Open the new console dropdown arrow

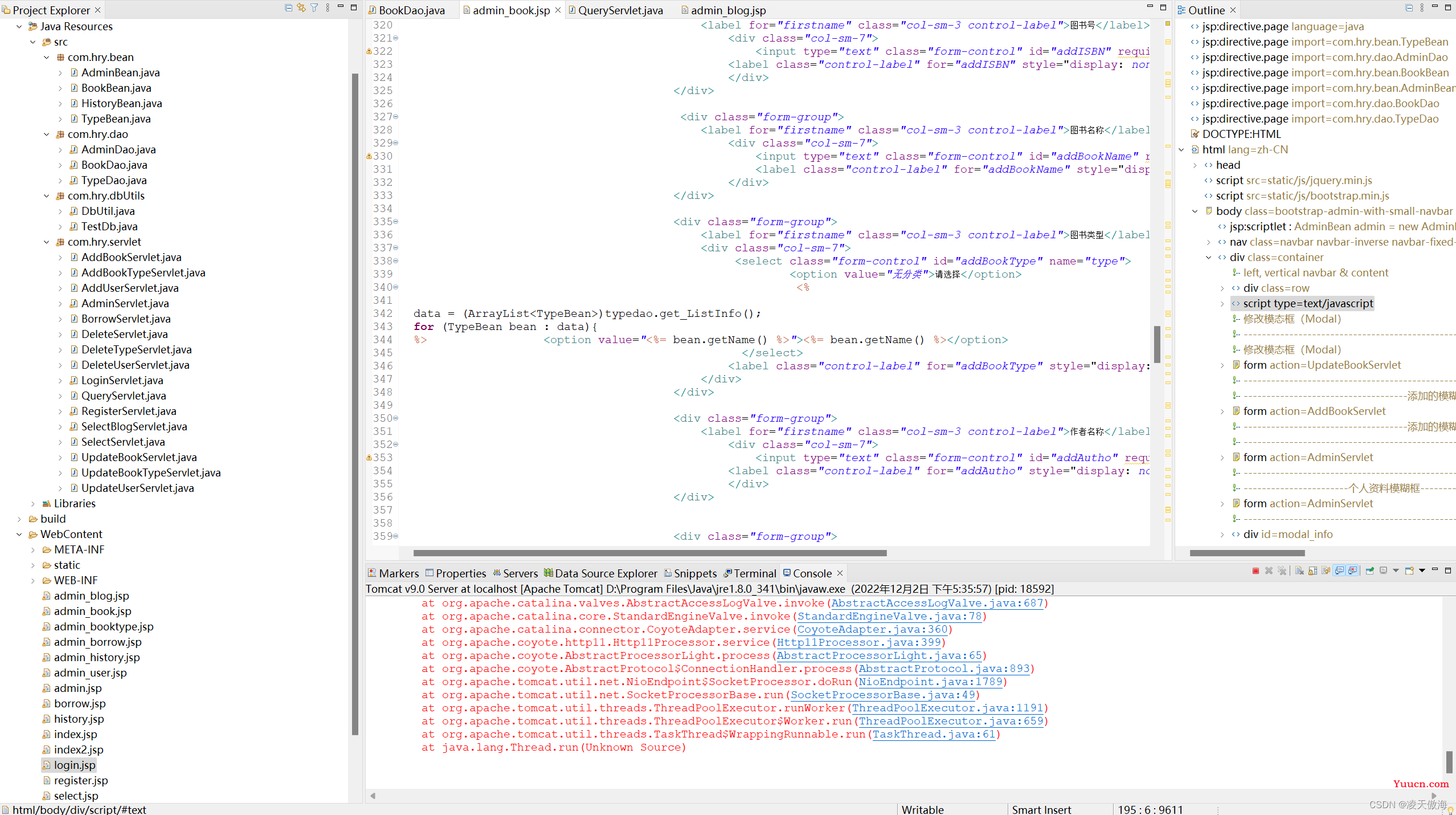coord(1422,570)
